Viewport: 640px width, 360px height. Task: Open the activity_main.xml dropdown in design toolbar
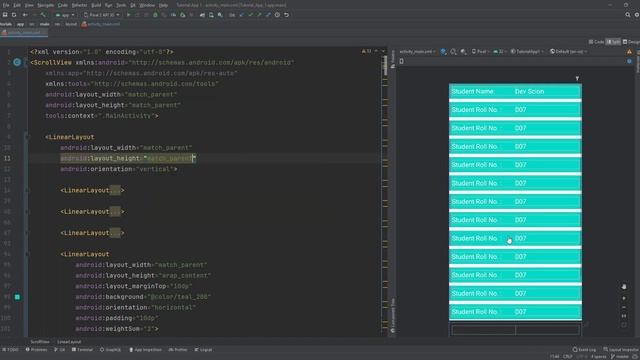pos(418,51)
